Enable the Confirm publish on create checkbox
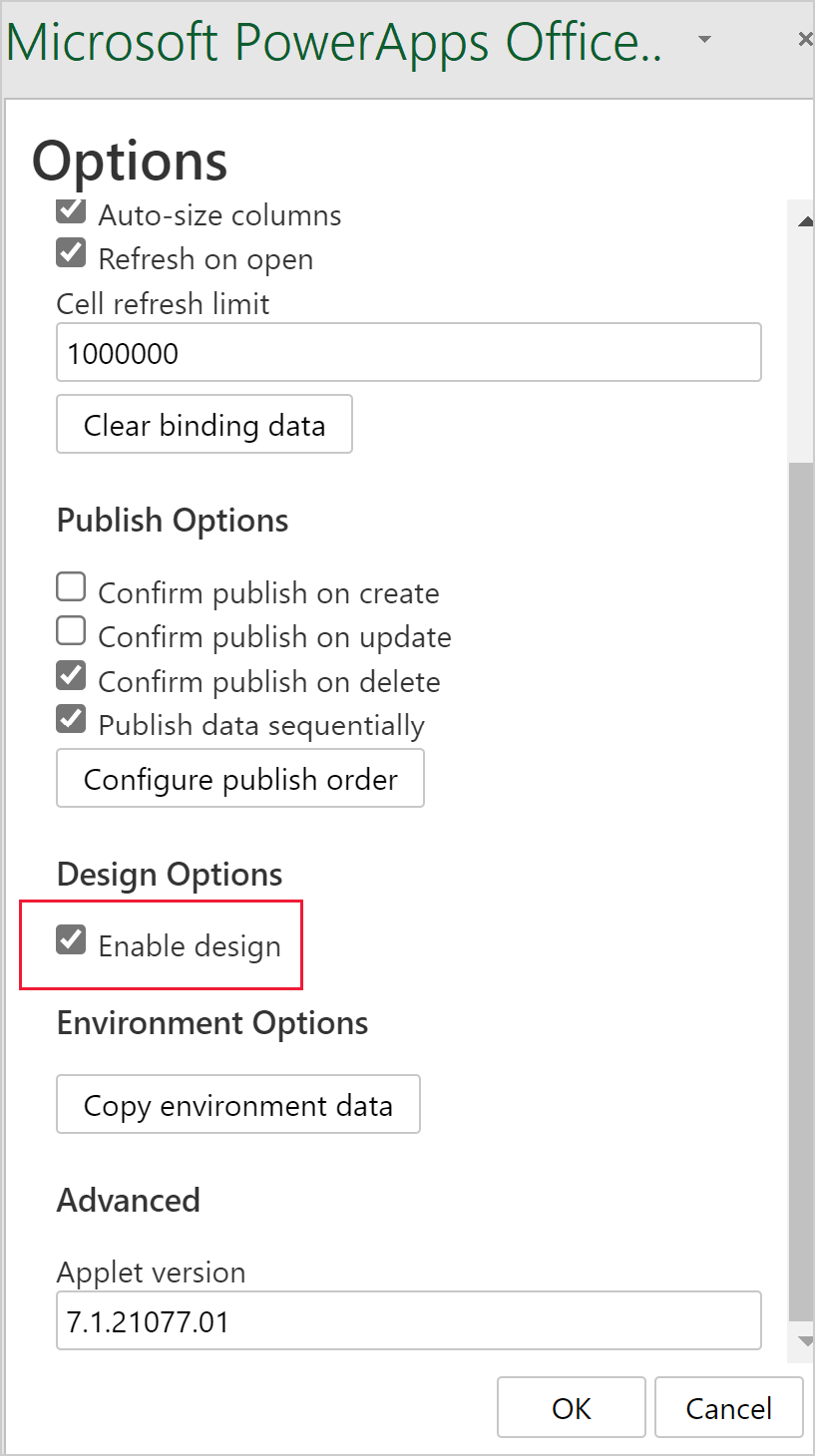 70,586
